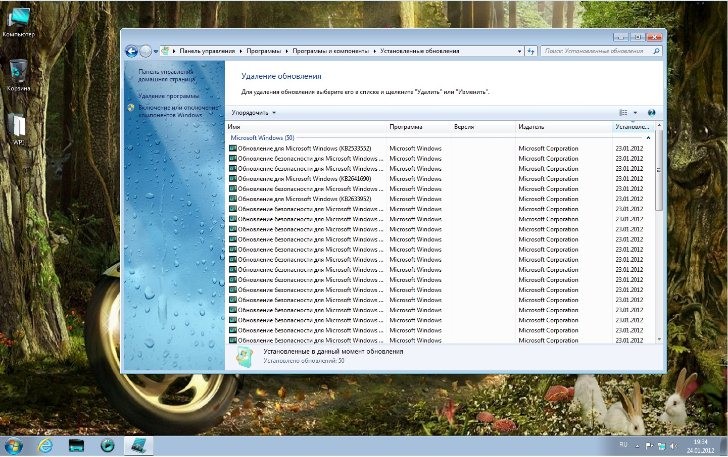The width and height of the screenshot is (728, 457).
Task: Open Программы и компоненты breadcrumb
Action: coord(331,51)
